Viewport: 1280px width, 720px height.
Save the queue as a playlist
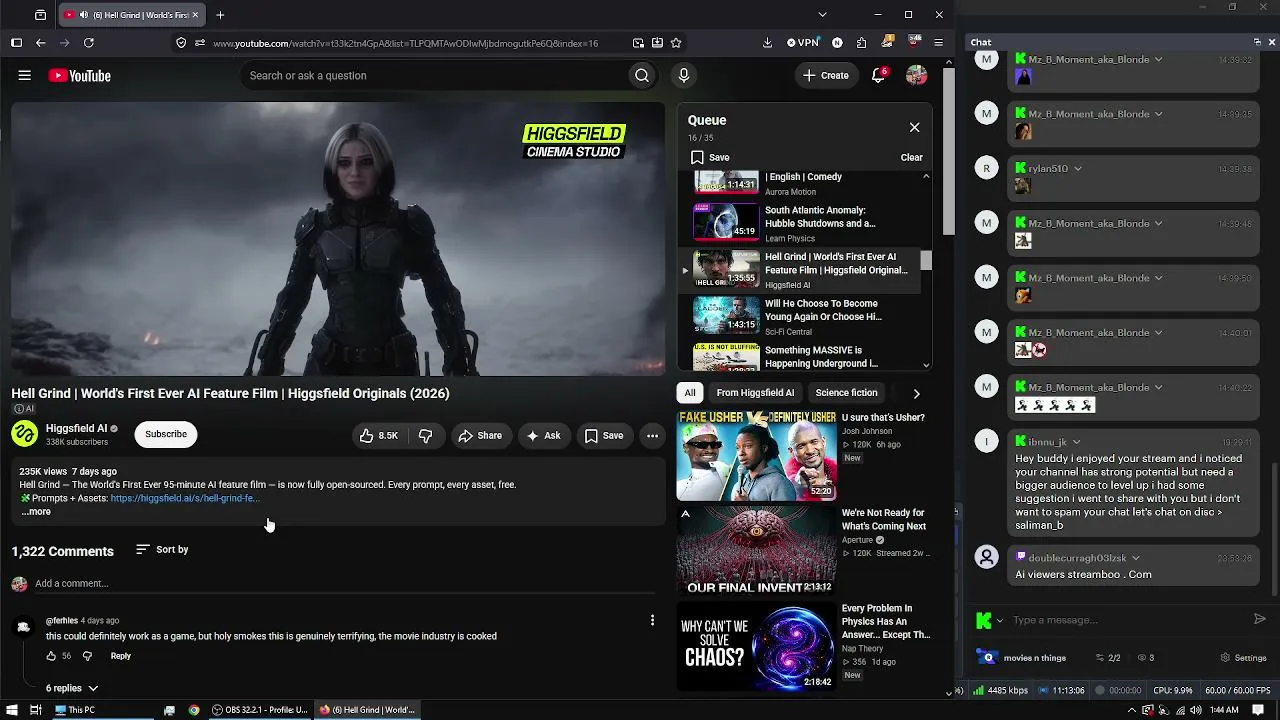point(710,157)
